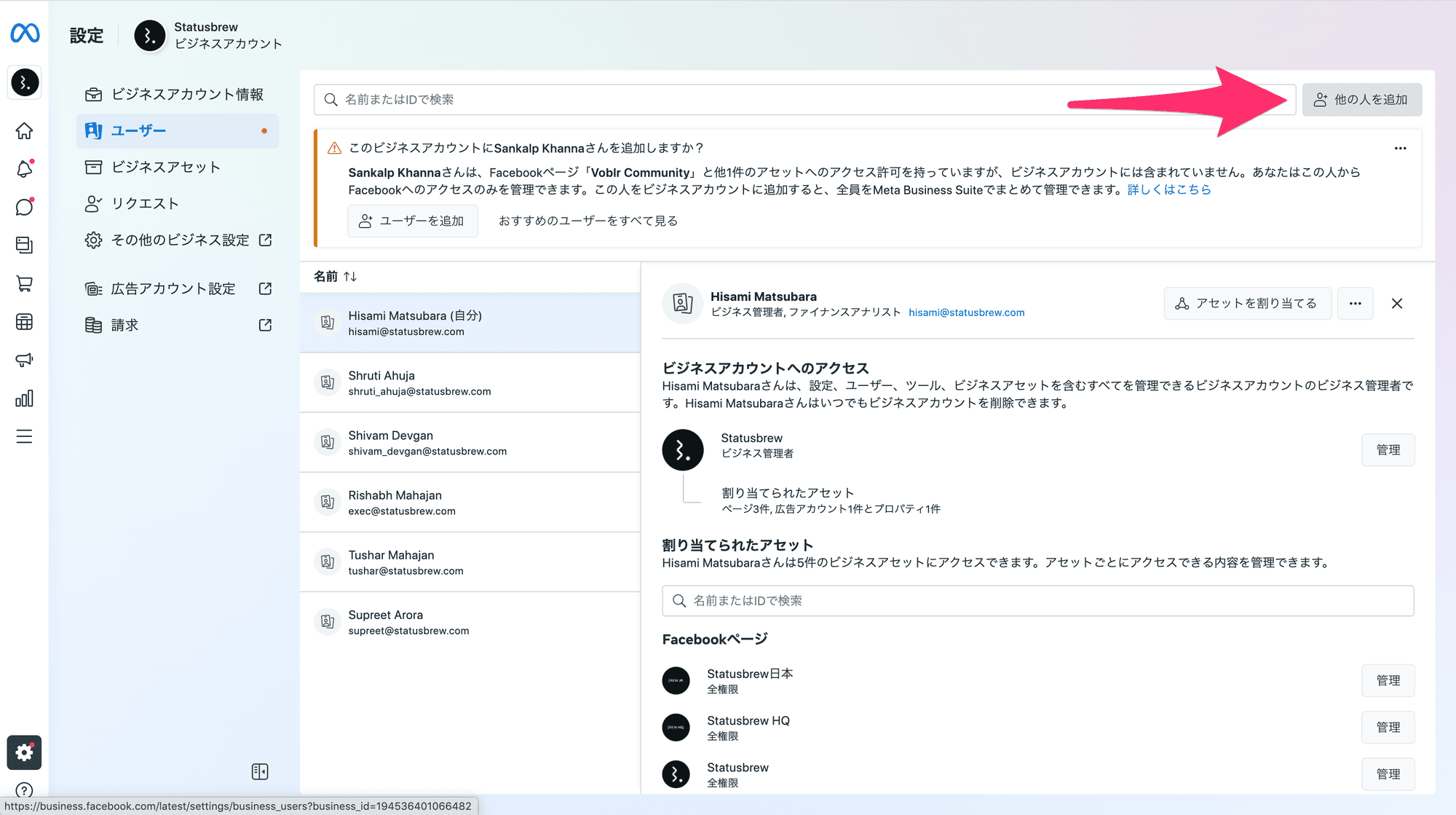
Task: Open all tools hamburger menu icon
Action: (x=24, y=436)
